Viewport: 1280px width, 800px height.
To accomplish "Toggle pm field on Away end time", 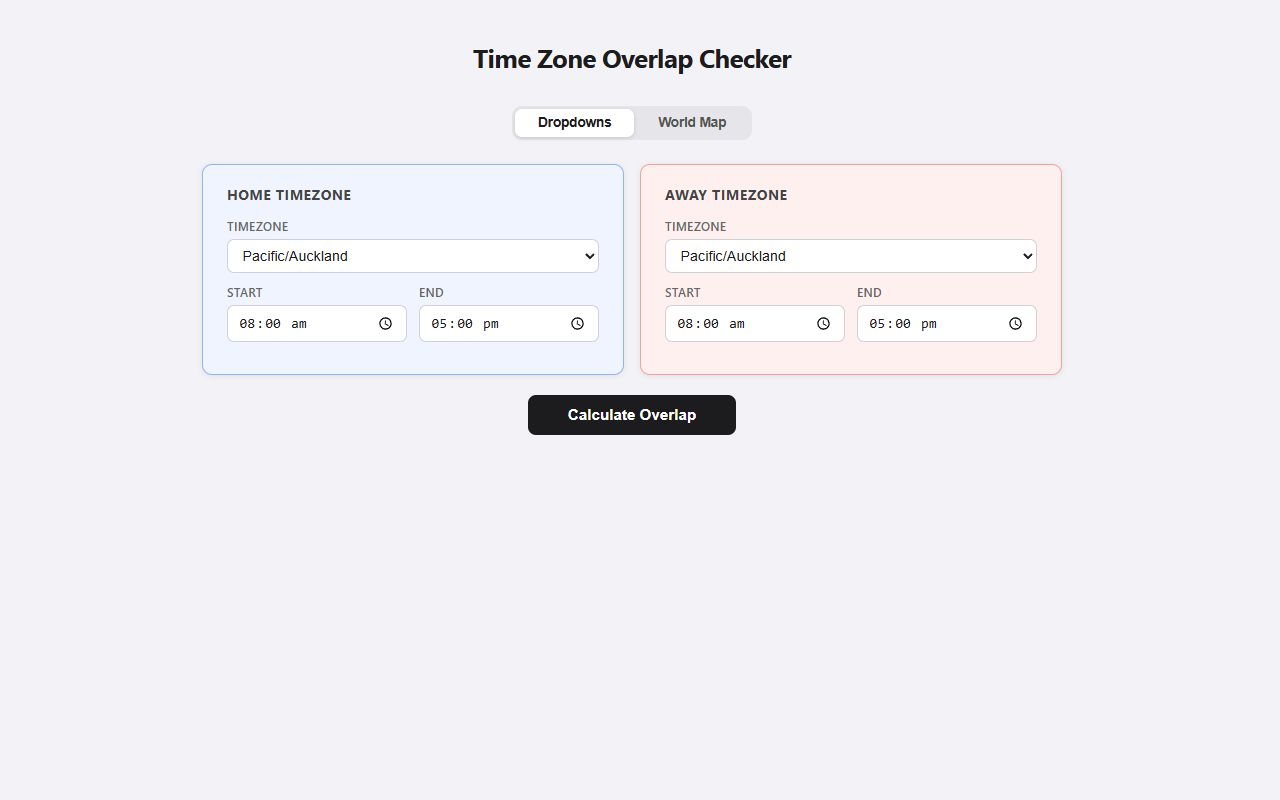I will pos(930,323).
